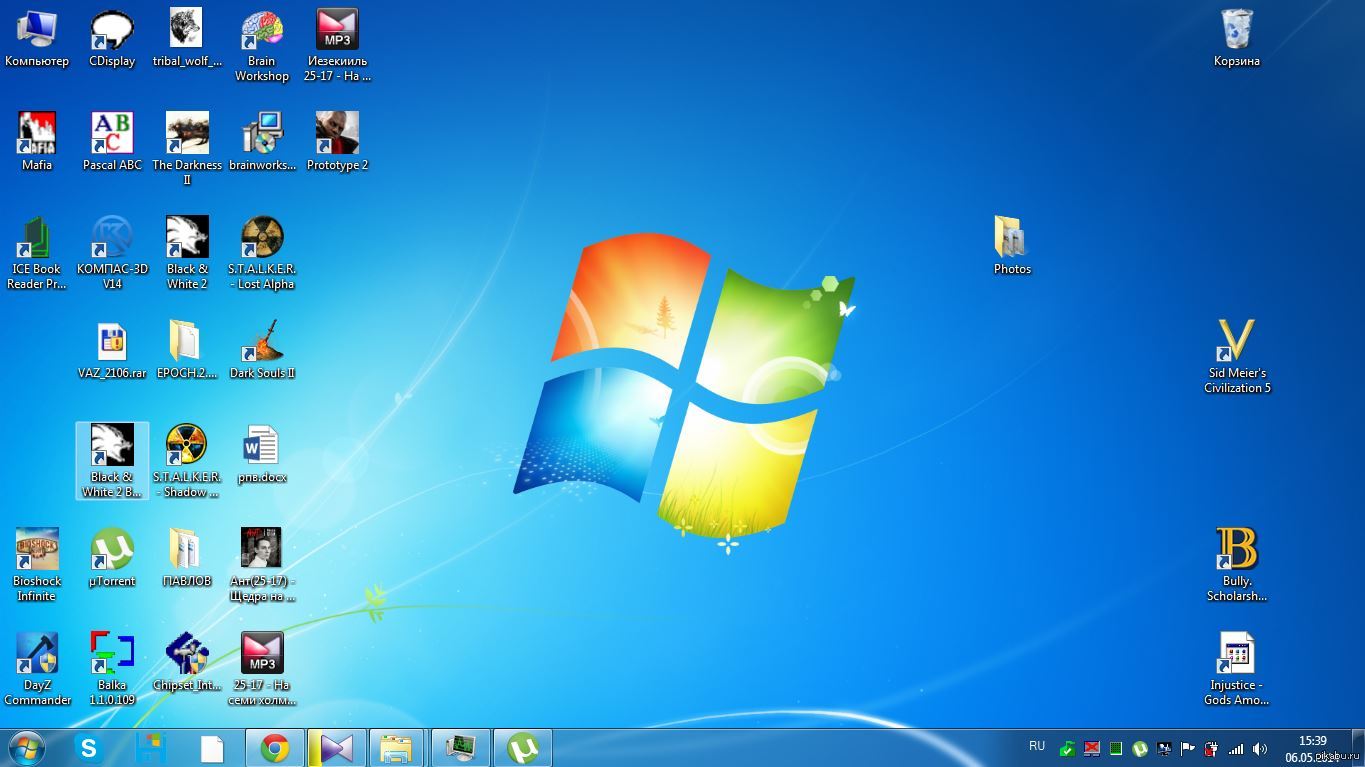Image resolution: width=1365 pixels, height=767 pixels.
Task: Select Ант(25-17) - Щедра на file
Action: pyautogui.click(x=262, y=566)
